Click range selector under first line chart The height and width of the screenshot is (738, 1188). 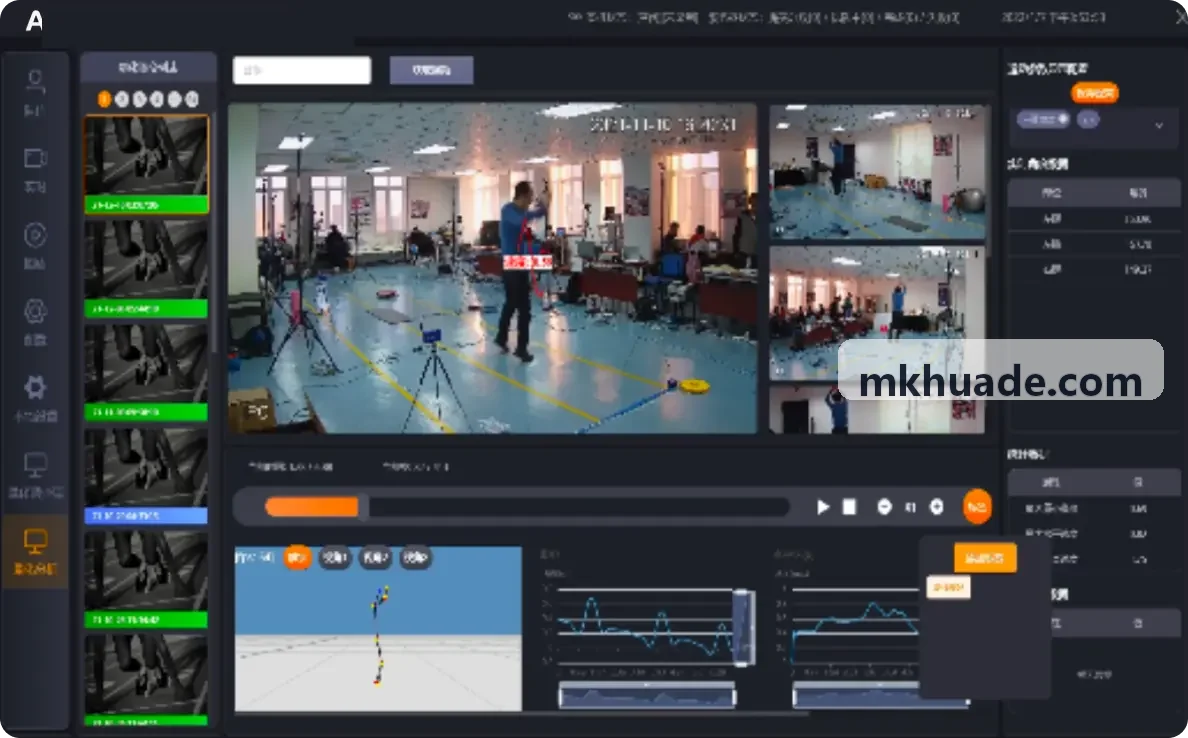tap(647, 695)
